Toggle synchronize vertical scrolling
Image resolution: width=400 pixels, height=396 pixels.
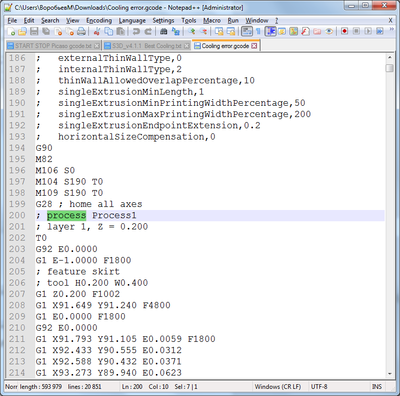pos(219,32)
